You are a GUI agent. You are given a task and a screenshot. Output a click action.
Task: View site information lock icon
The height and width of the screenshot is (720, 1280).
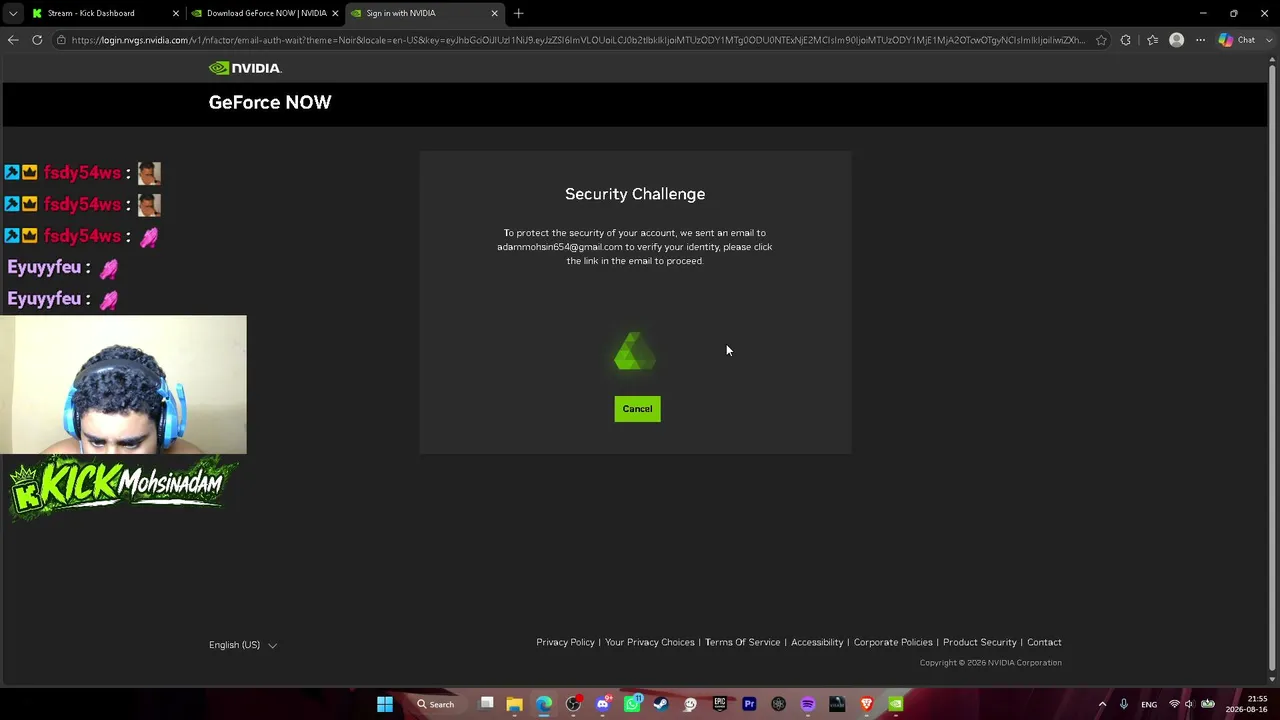[61, 40]
